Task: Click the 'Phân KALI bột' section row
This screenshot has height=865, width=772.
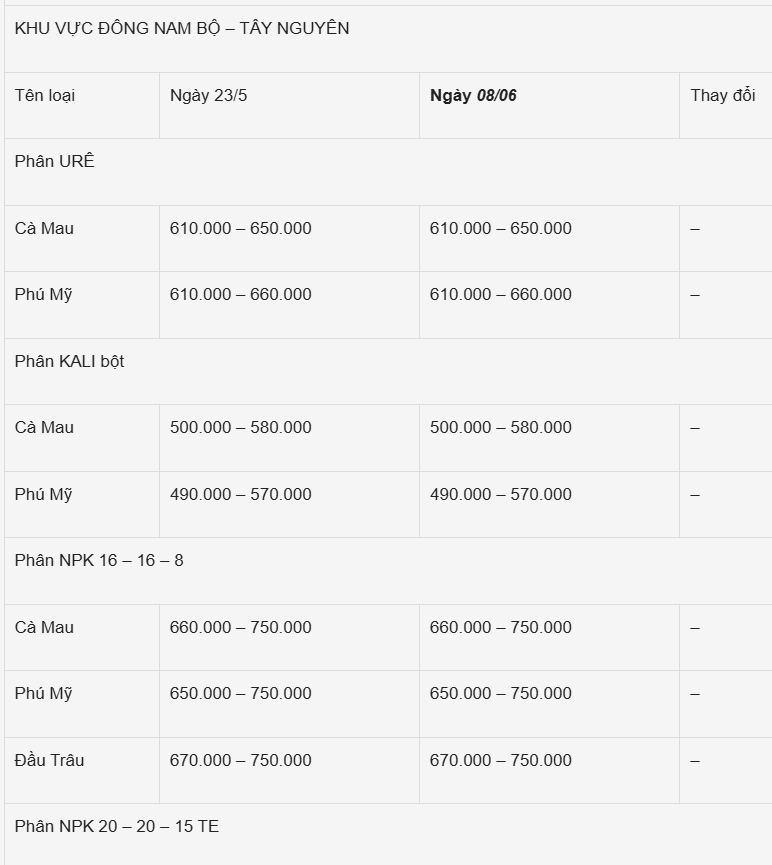Action: tap(70, 361)
